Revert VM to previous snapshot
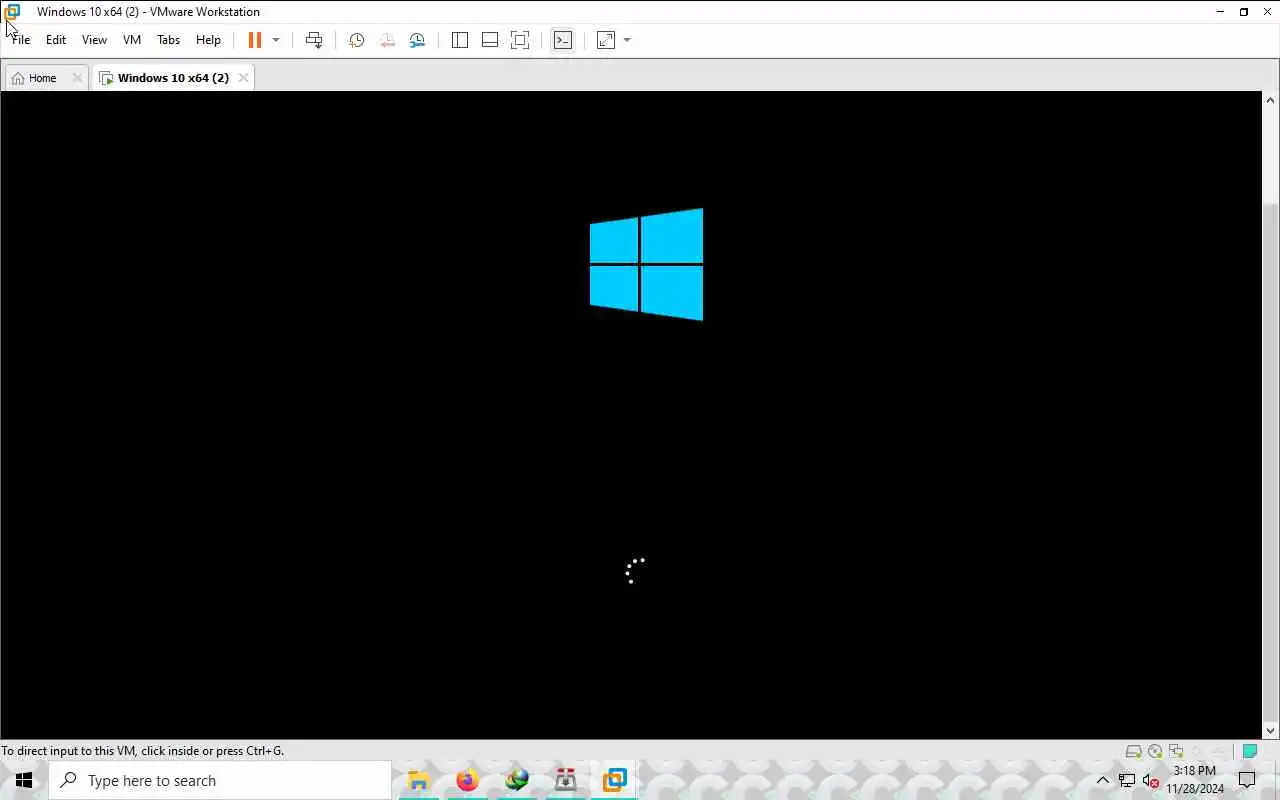Screen dimensions: 1280x800 coord(387,40)
